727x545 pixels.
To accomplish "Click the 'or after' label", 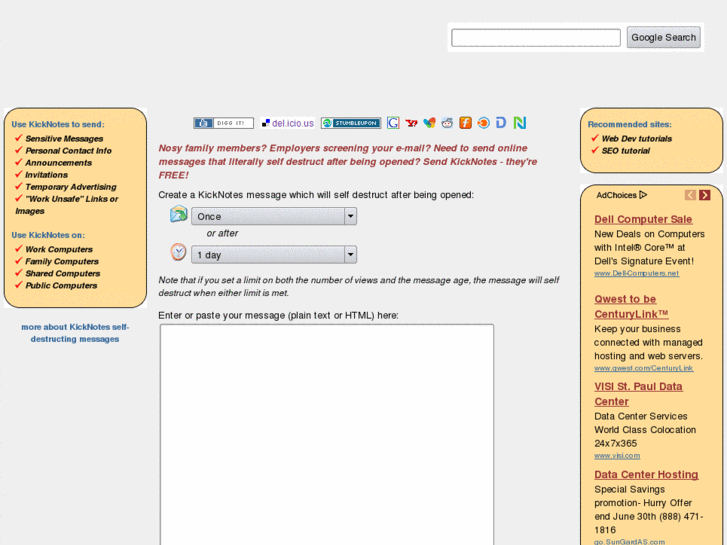I will [x=222, y=233].
